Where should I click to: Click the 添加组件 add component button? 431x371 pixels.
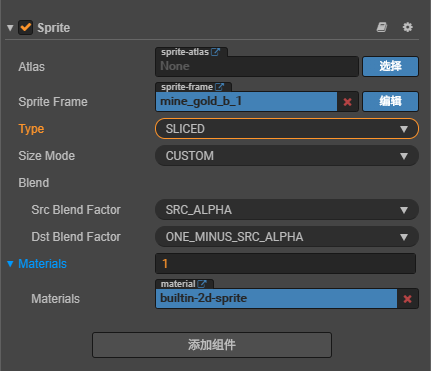coord(212,345)
